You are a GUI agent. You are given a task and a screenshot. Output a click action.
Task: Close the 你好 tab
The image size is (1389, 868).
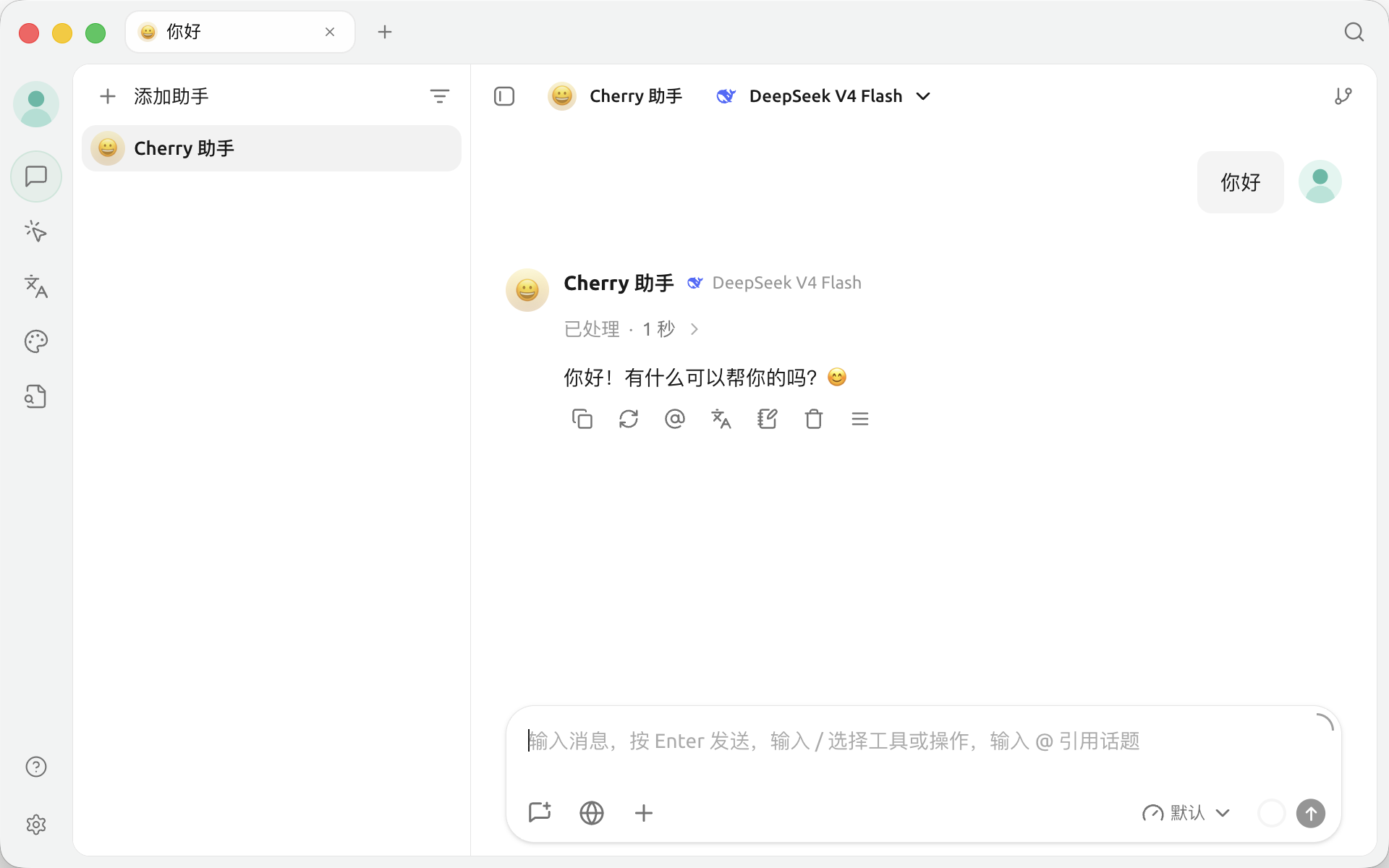point(330,32)
